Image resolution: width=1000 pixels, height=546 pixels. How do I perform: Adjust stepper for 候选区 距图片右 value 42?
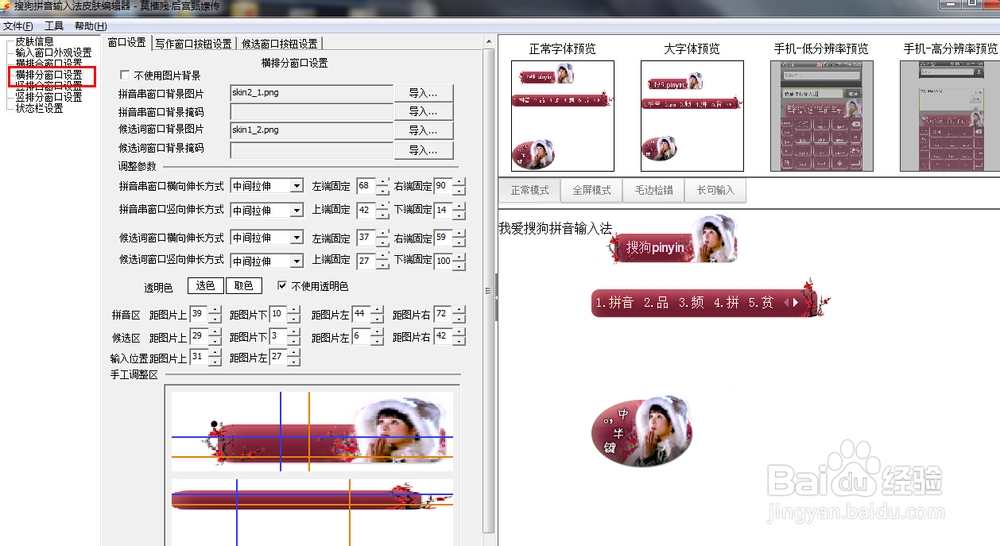click(x=460, y=336)
